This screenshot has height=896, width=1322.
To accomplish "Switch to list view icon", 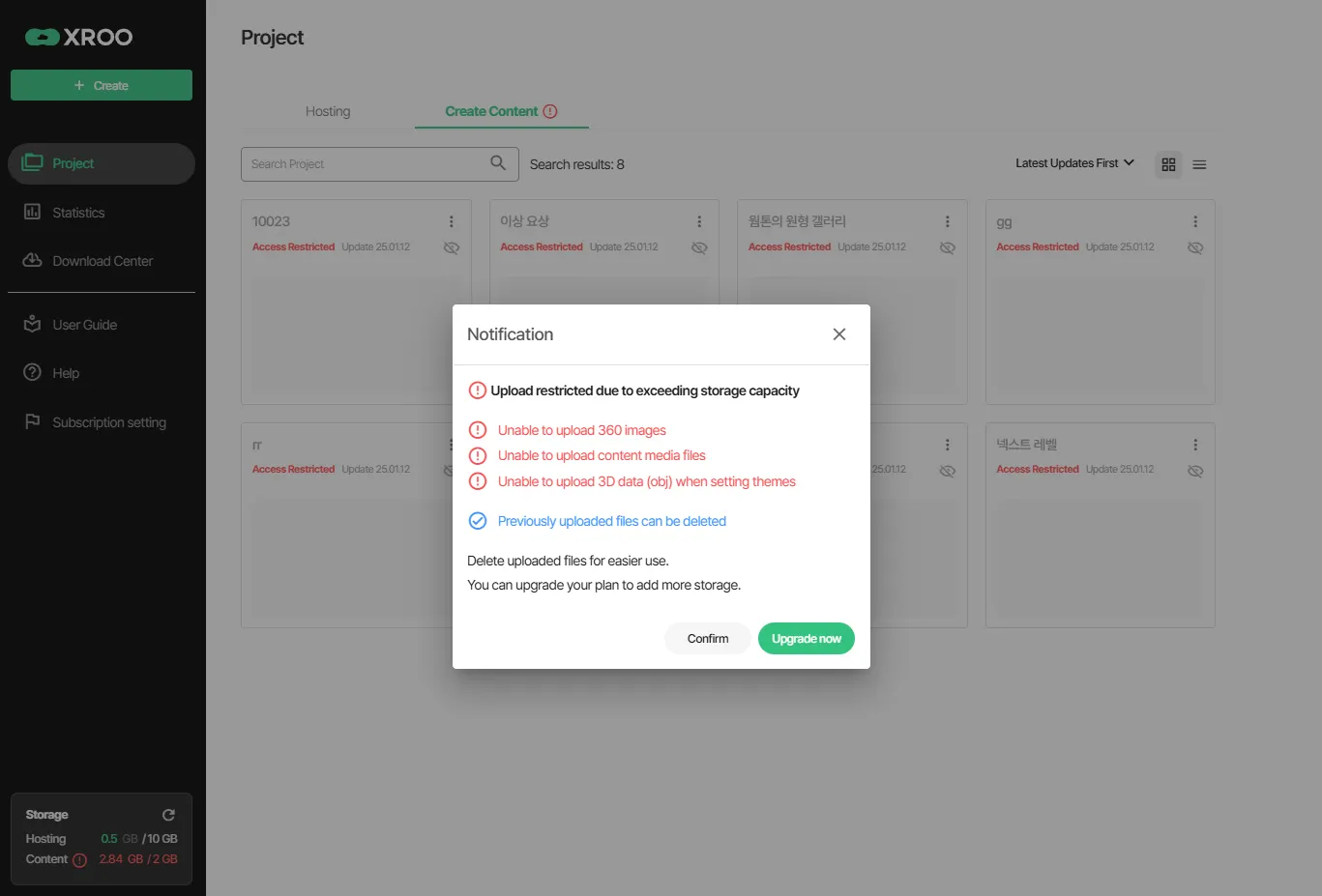I will pos(1199,164).
